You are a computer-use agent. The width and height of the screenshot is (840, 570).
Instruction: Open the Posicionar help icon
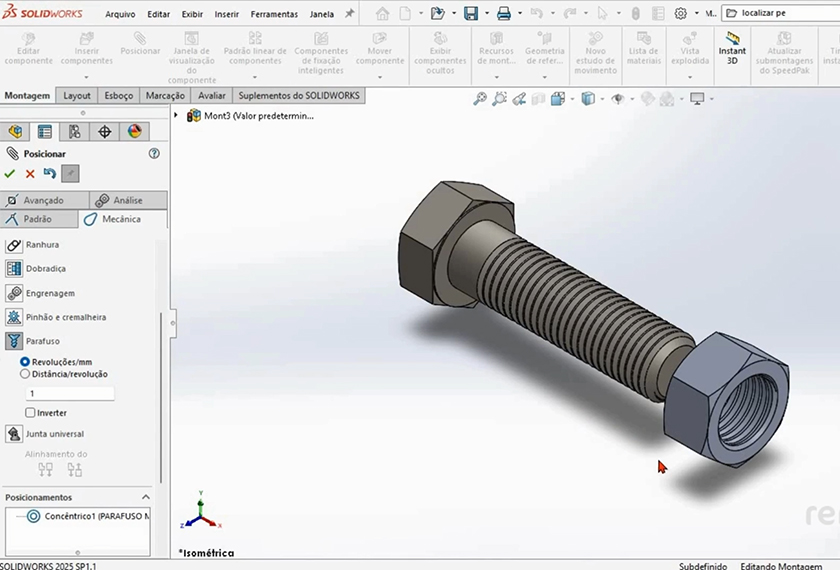(x=154, y=154)
